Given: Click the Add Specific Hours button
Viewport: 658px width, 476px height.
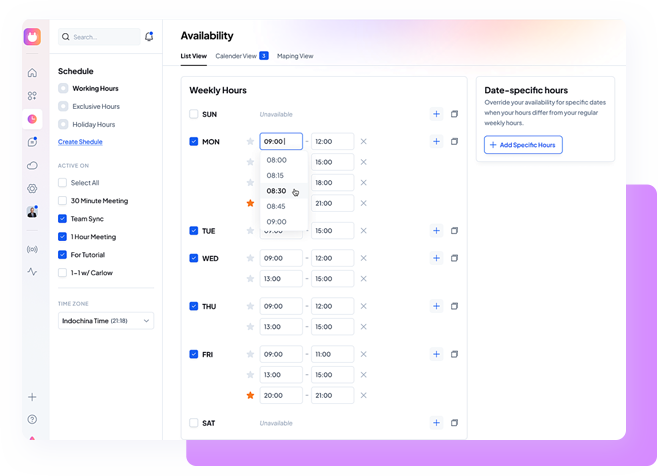Looking at the screenshot, I should 523,145.
